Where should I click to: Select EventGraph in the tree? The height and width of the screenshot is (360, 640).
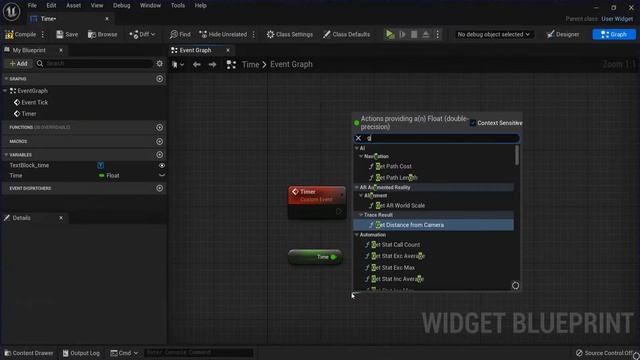click(x=32, y=91)
